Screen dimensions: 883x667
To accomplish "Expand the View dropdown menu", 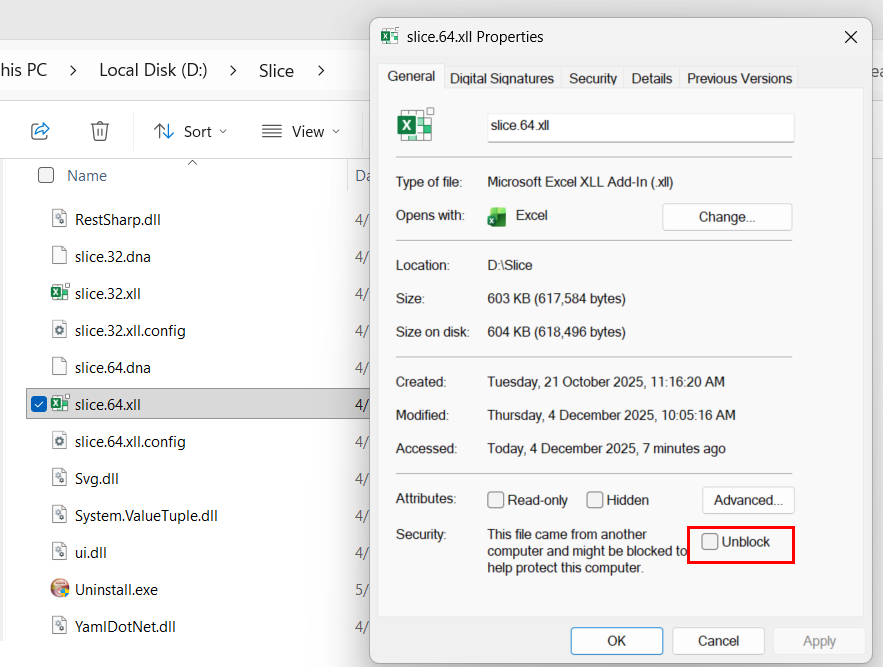I will (x=301, y=131).
